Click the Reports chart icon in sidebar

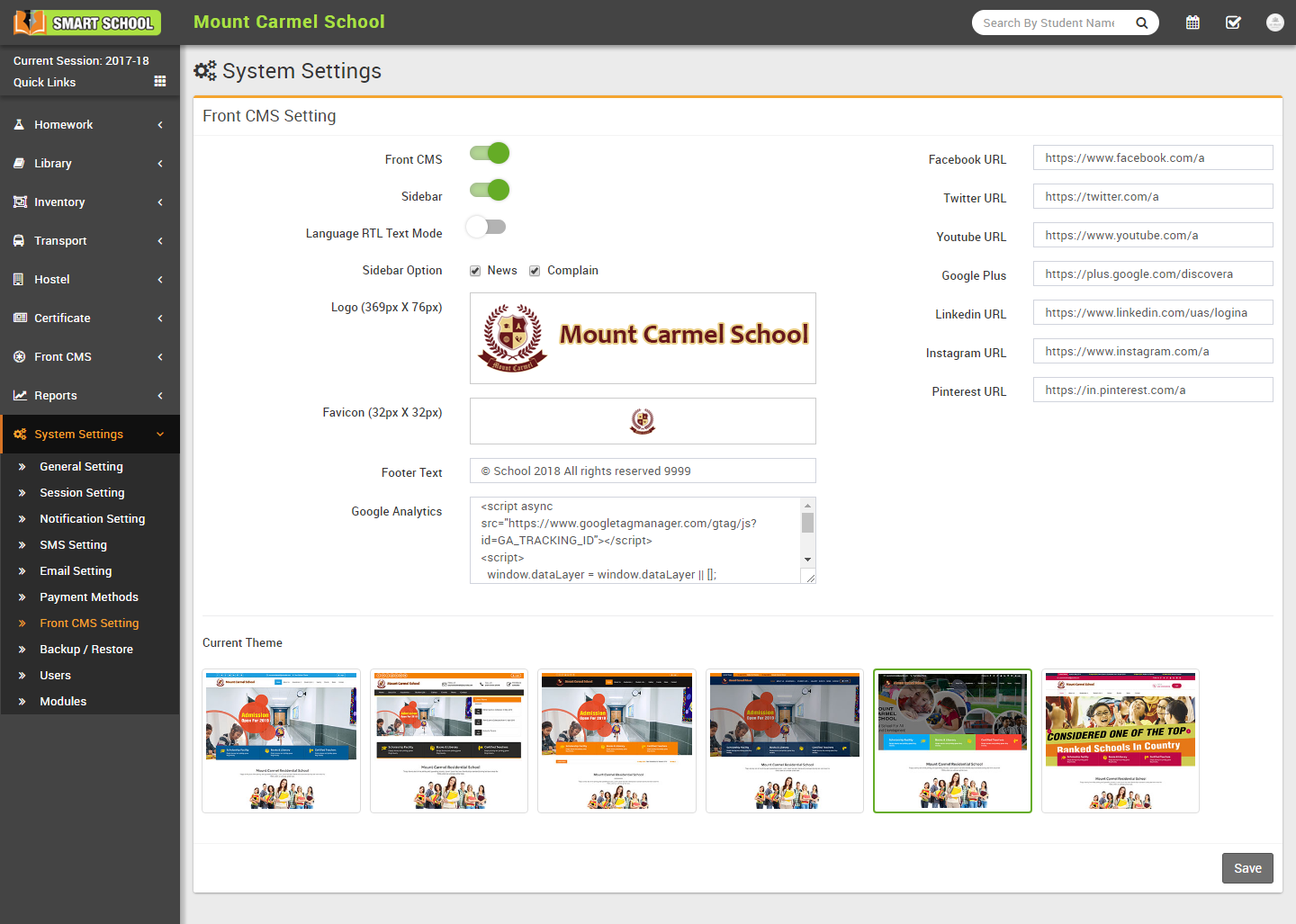[19, 396]
